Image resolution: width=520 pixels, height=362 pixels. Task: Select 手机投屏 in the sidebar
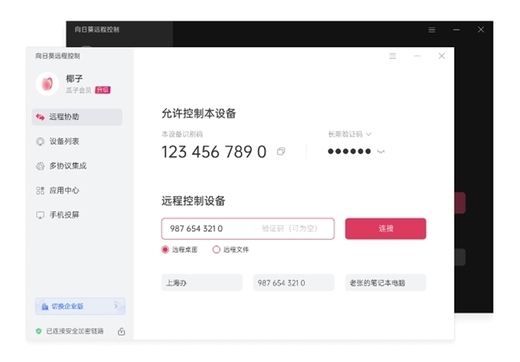(x=58, y=215)
